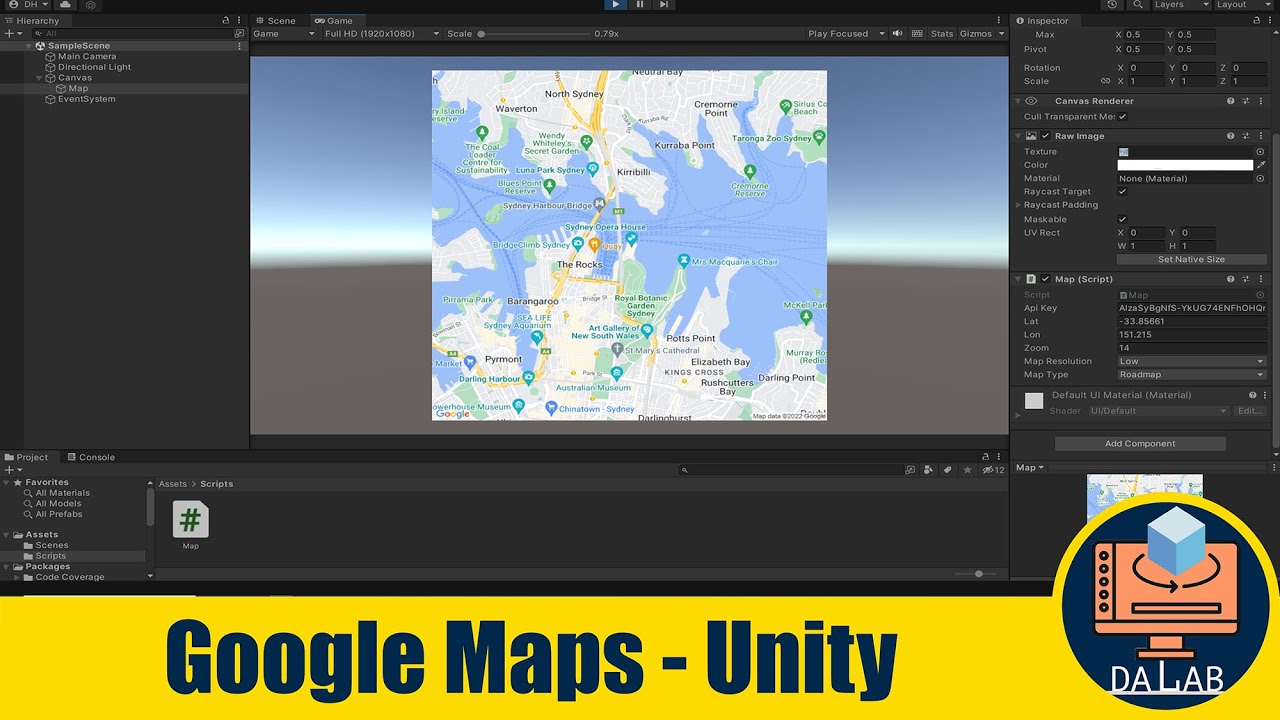
Task: Open the Play Focused dropdown
Action: click(846, 33)
